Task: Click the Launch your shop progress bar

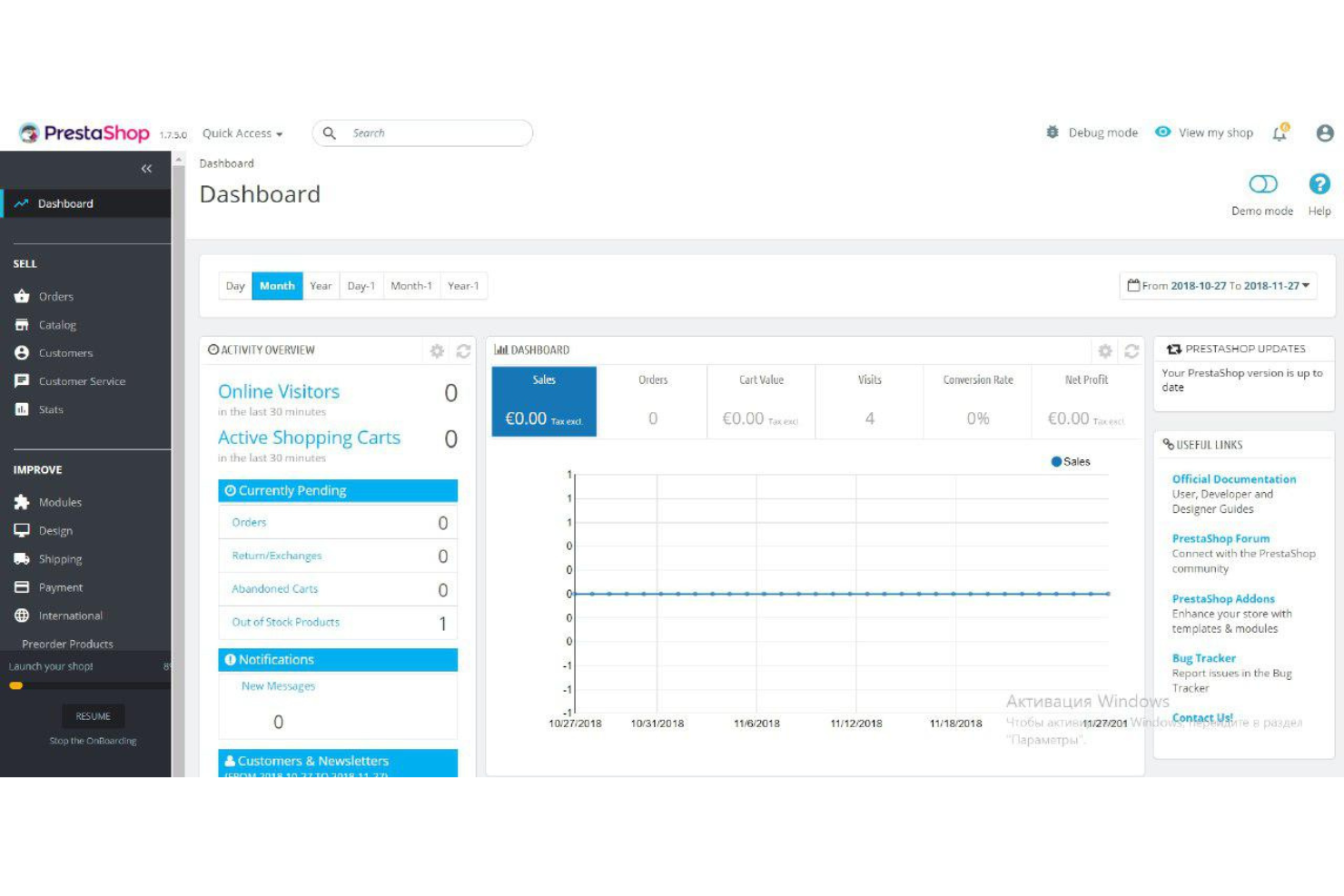Action: tap(90, 686)
